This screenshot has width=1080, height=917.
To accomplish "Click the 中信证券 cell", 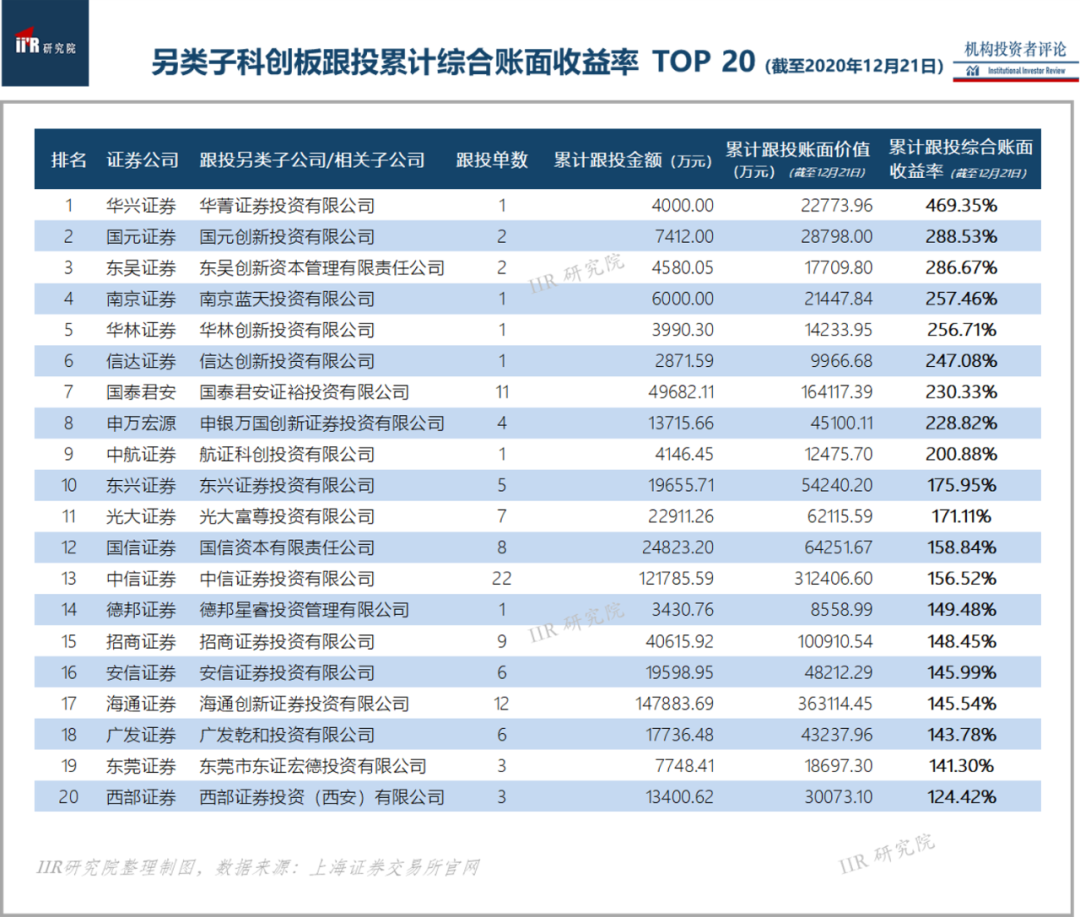I will coord(141,578).
